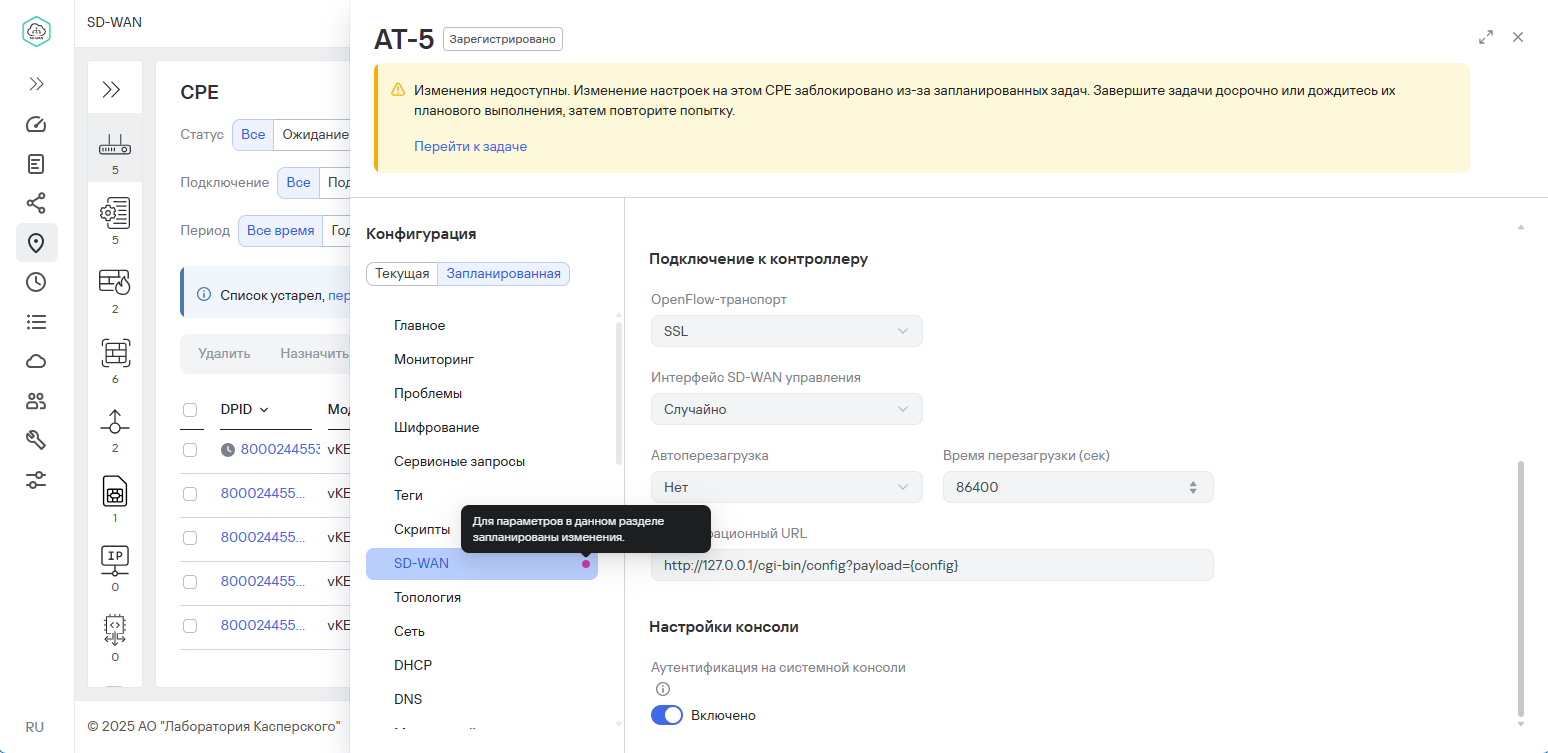1548x753 pixels.
Task: Check the third CPE row checkbox
Action: 190,537
